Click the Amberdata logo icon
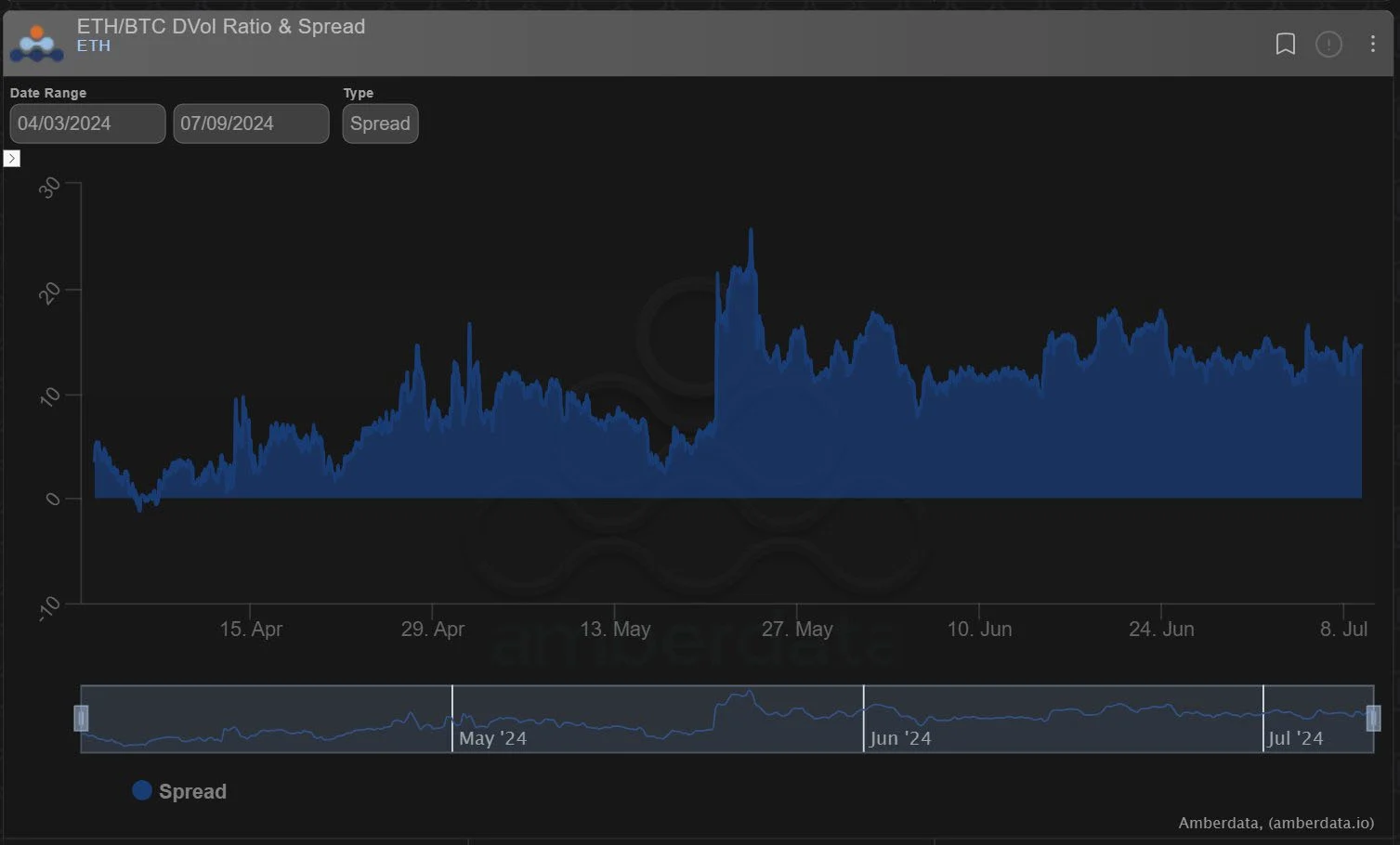This screenshot has width=1400, height=845. click(x=37, y=44)
